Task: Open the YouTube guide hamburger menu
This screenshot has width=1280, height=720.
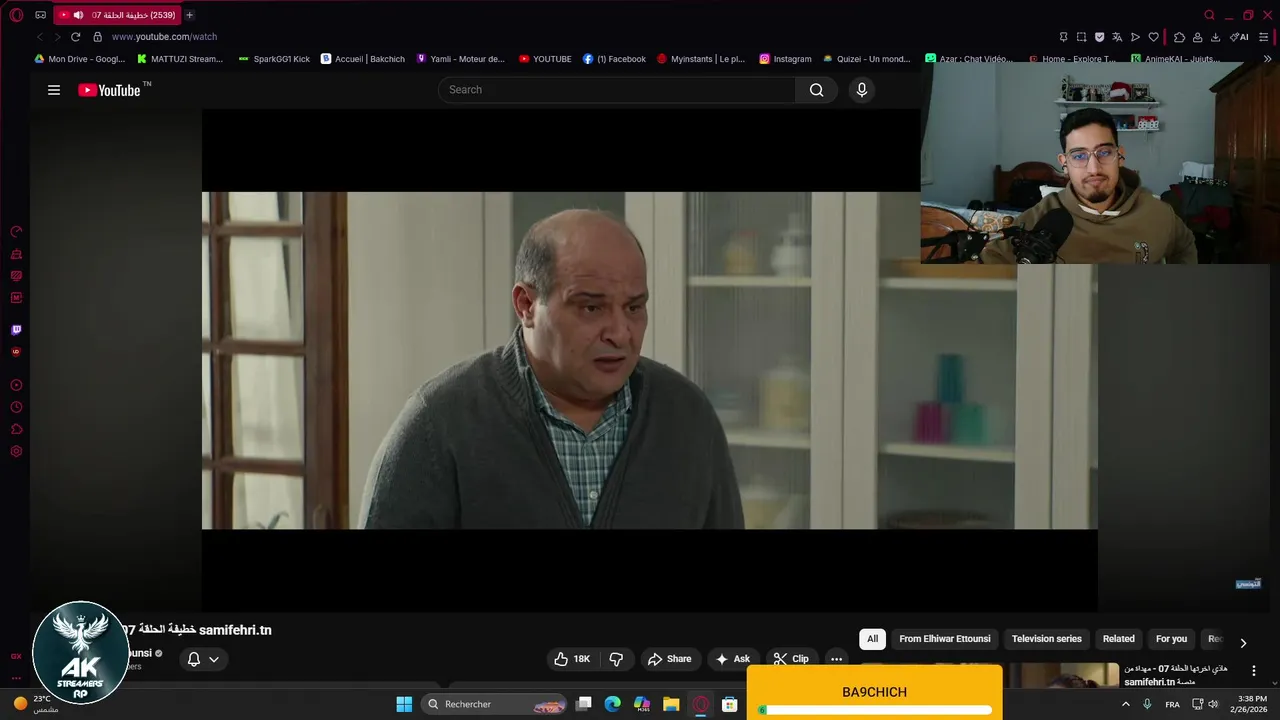Action: pos(54,90)
